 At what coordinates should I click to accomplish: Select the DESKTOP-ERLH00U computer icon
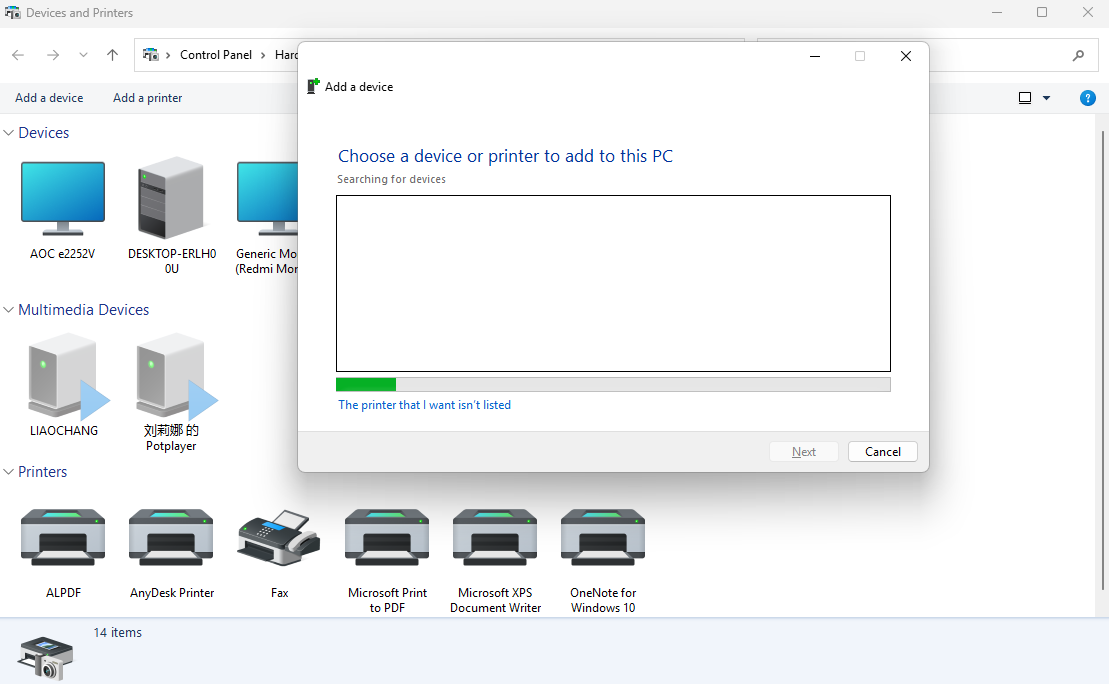[171, 199]
